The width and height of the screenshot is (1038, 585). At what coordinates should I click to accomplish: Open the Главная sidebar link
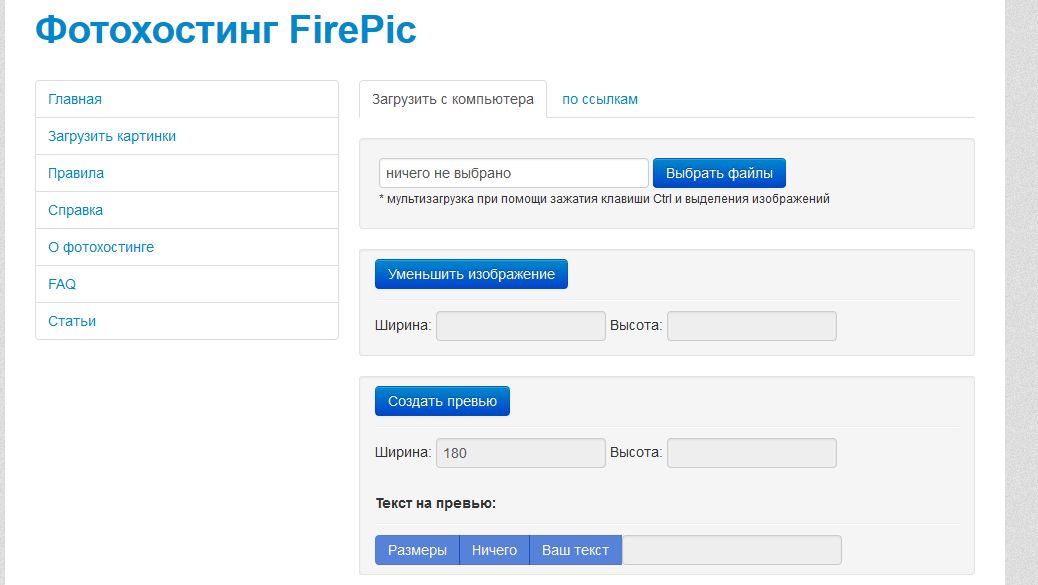pyautogui.click(x=187, y=99)
